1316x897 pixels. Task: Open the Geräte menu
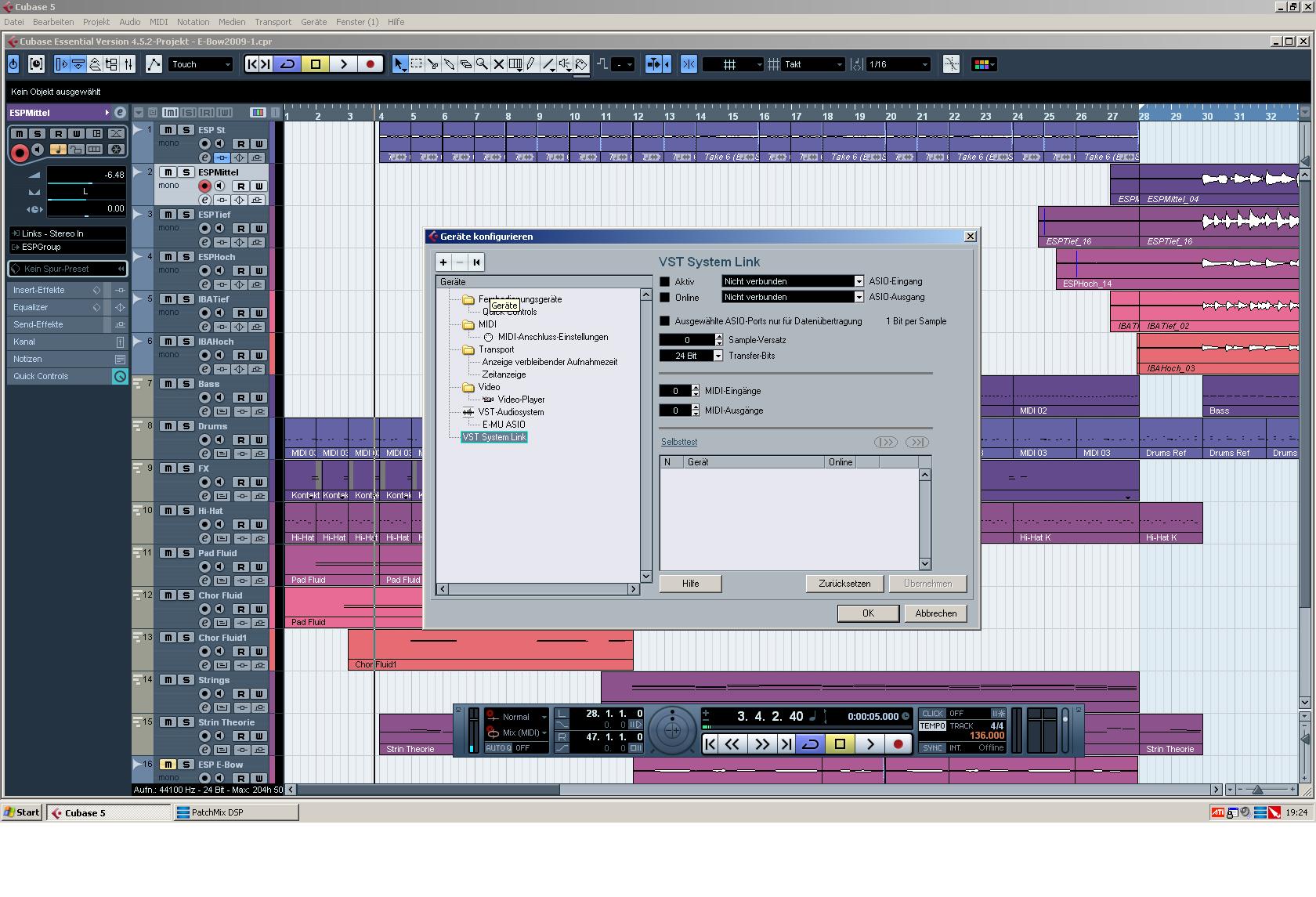point(313,22)
